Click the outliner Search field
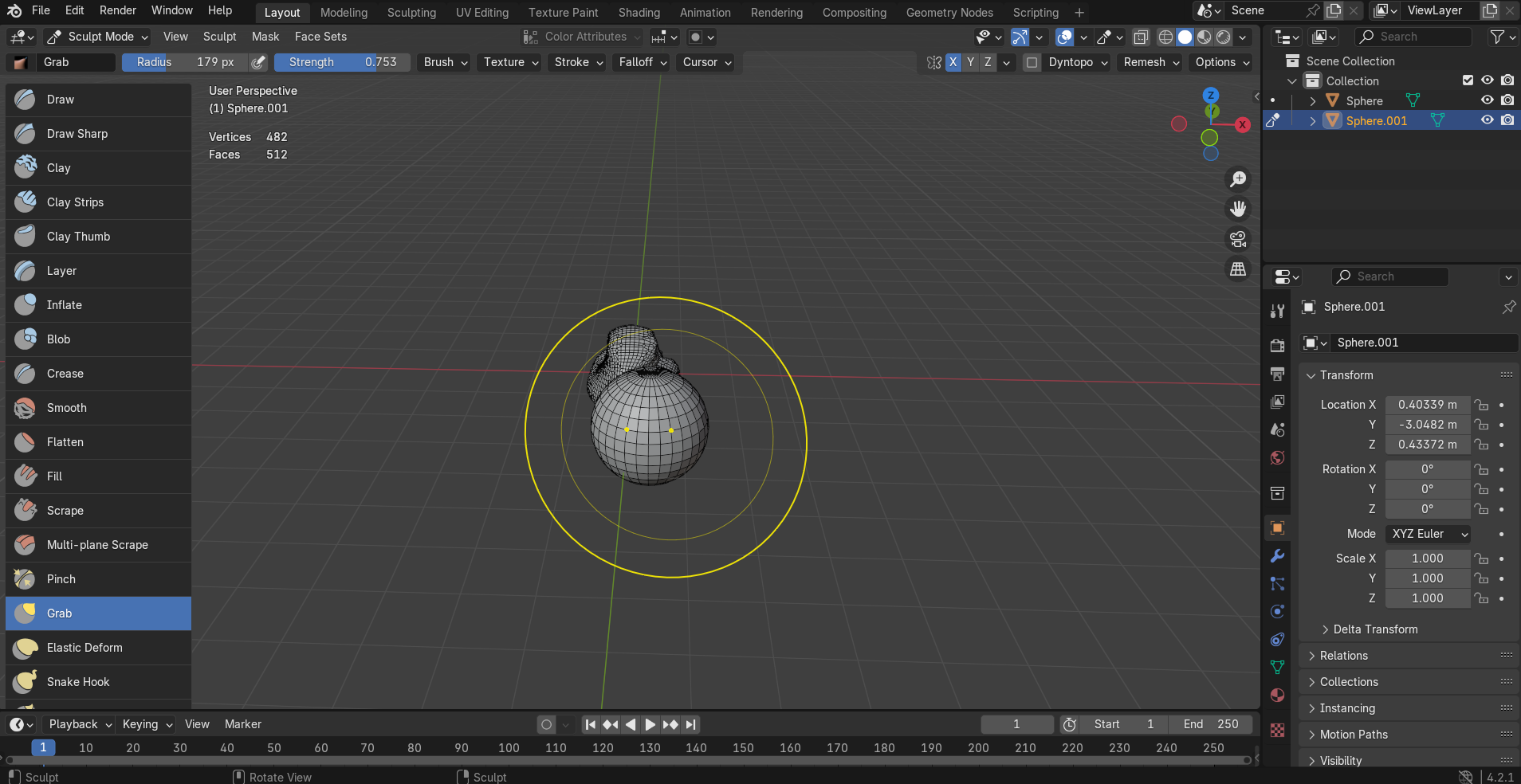Viewport: 1521px width, 784px height. point(1413,37)
